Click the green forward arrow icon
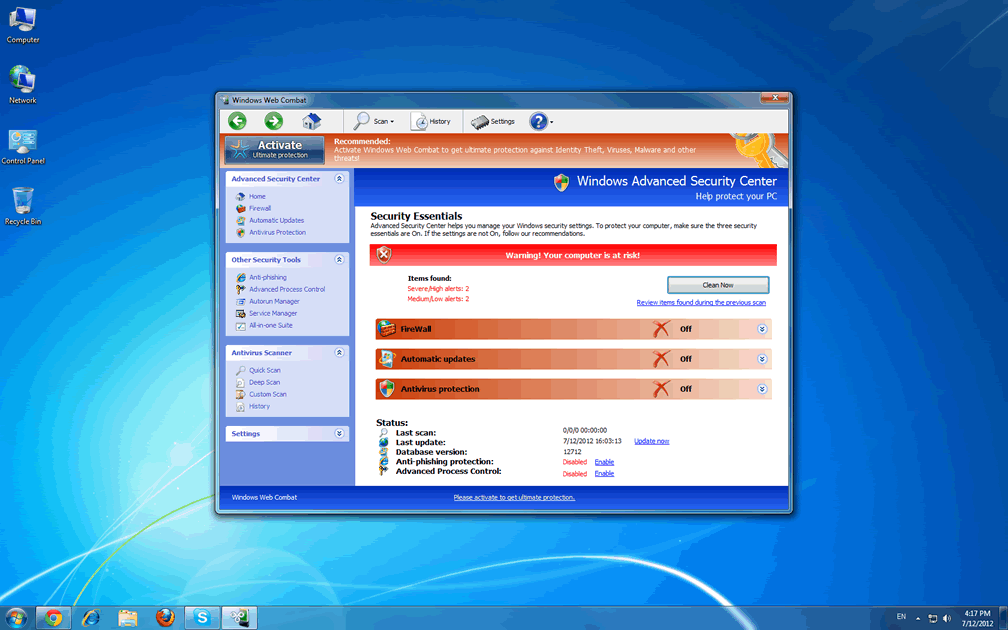Image resolution: width=1008 pixels, height=630 pixels. (273, 121)
